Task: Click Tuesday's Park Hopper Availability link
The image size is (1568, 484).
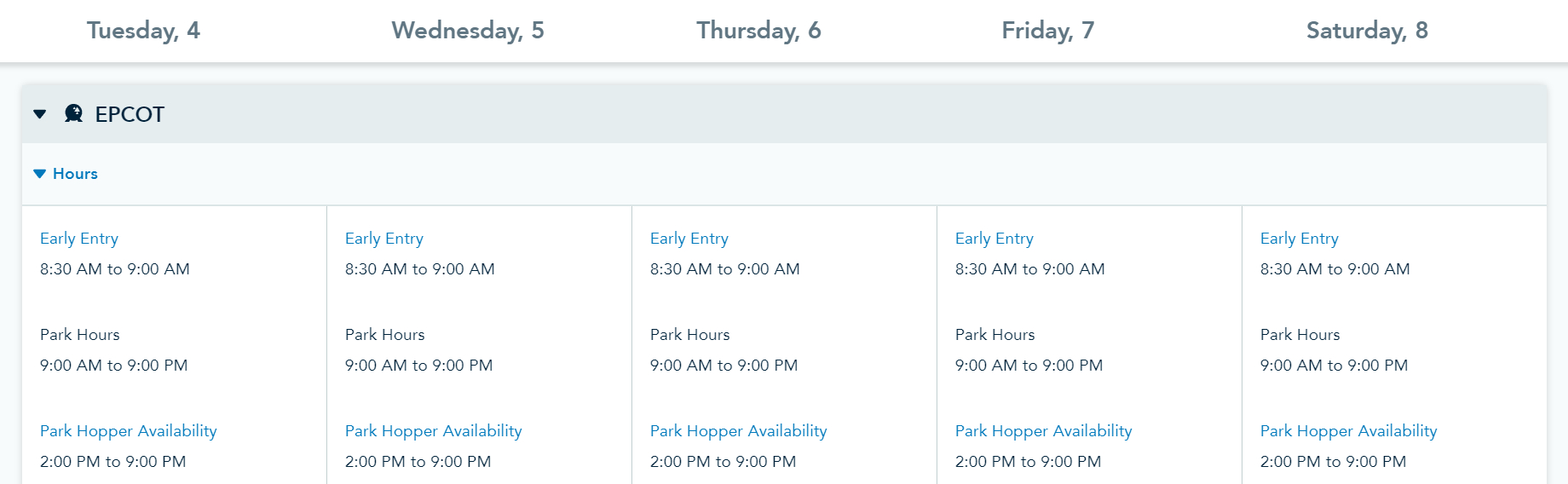Action: pos(129,431)
